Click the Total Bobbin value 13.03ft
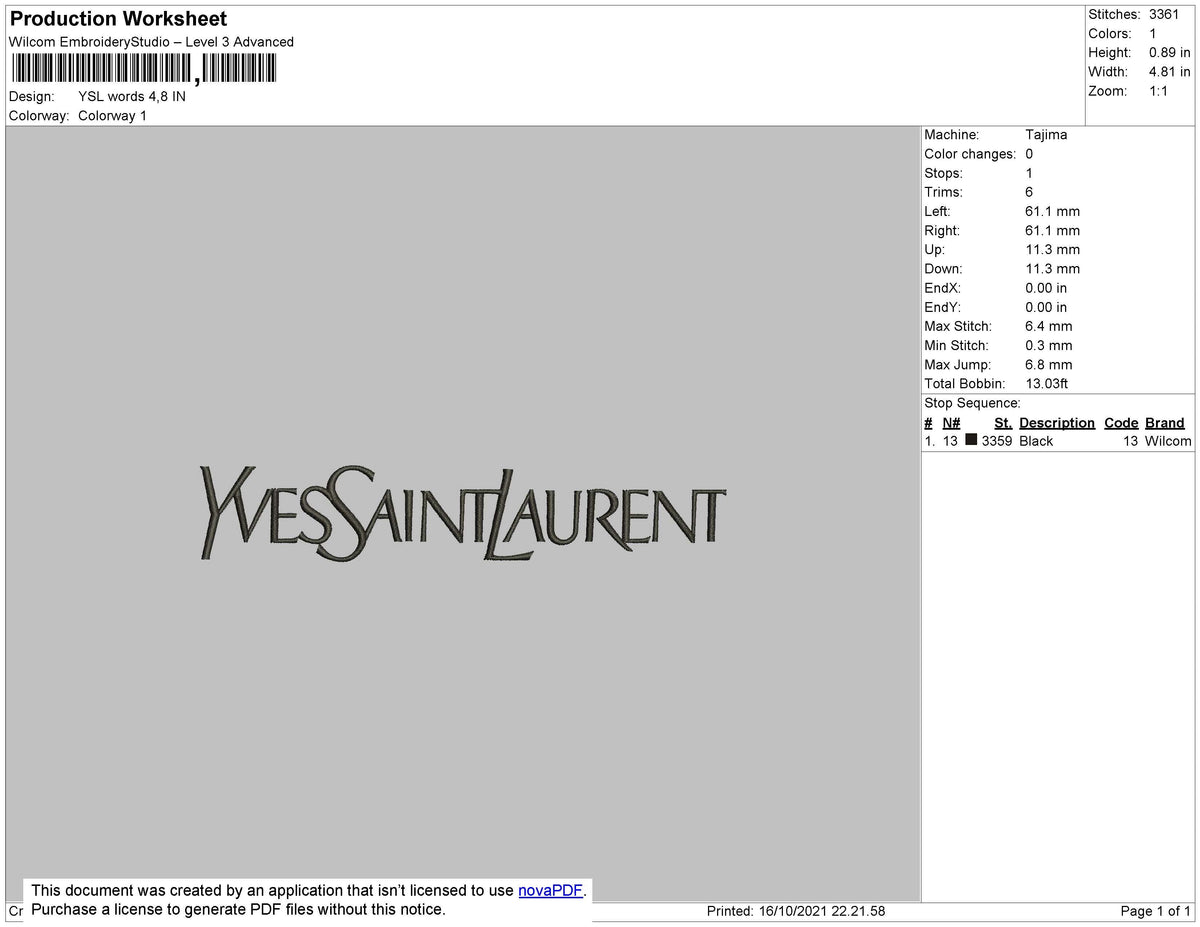This screenshot has width=1200, height=927. coord(1046,383)
